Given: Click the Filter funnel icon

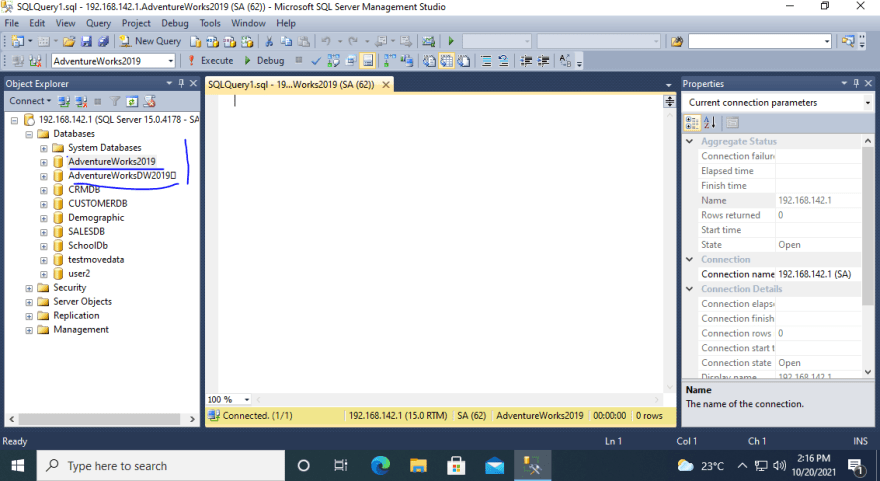Looking at the screenshot, I should (x=114, y=102).
